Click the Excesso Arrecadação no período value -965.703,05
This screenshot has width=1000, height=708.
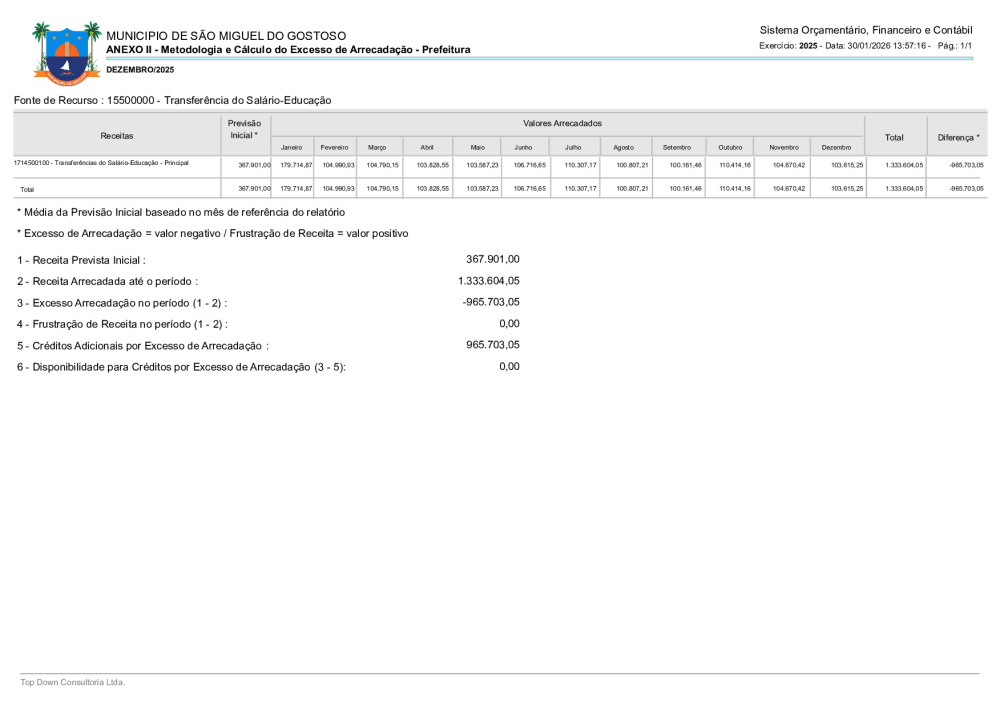(x=490, y=302)
